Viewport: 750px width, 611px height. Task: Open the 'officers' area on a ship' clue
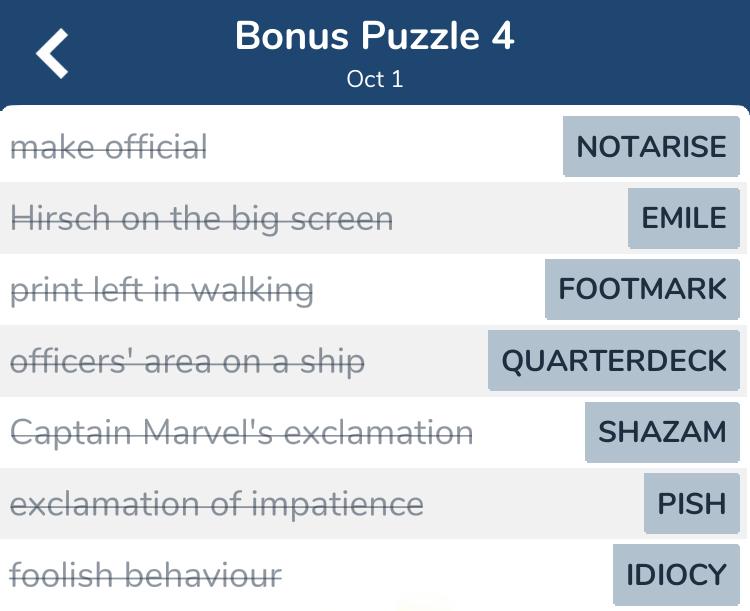187,361
